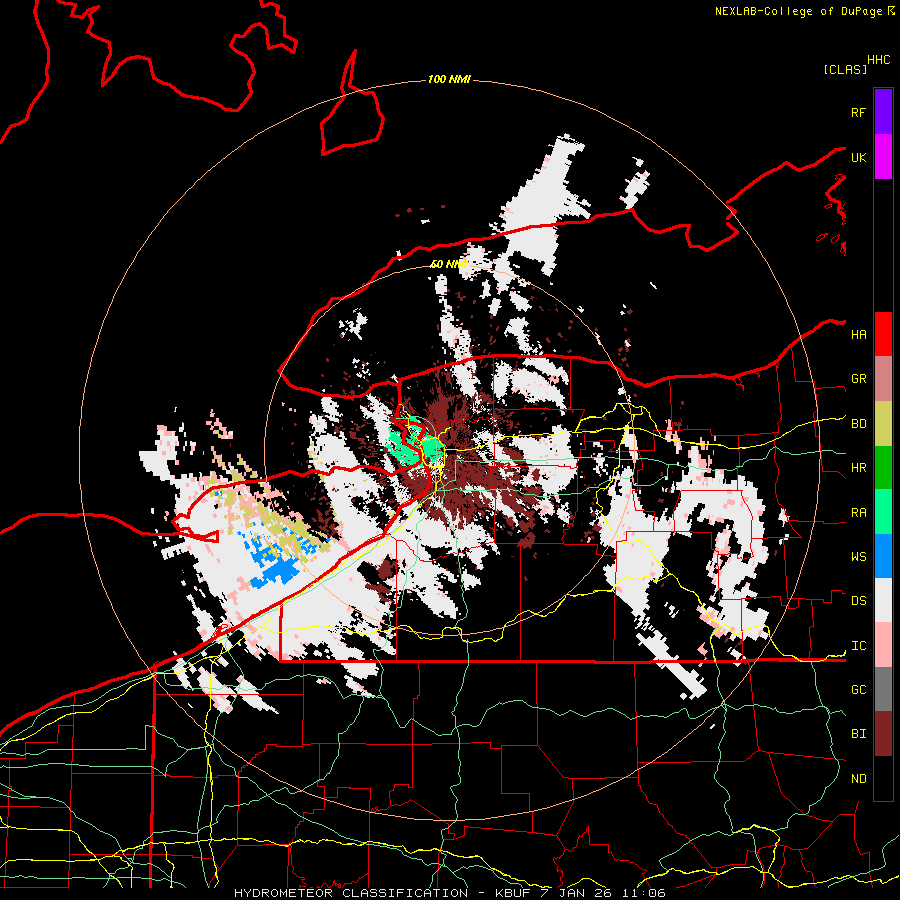The height and width of the screenshot is (900, 900).
Task: Click the BD legend label
Action: pos(858,424)
